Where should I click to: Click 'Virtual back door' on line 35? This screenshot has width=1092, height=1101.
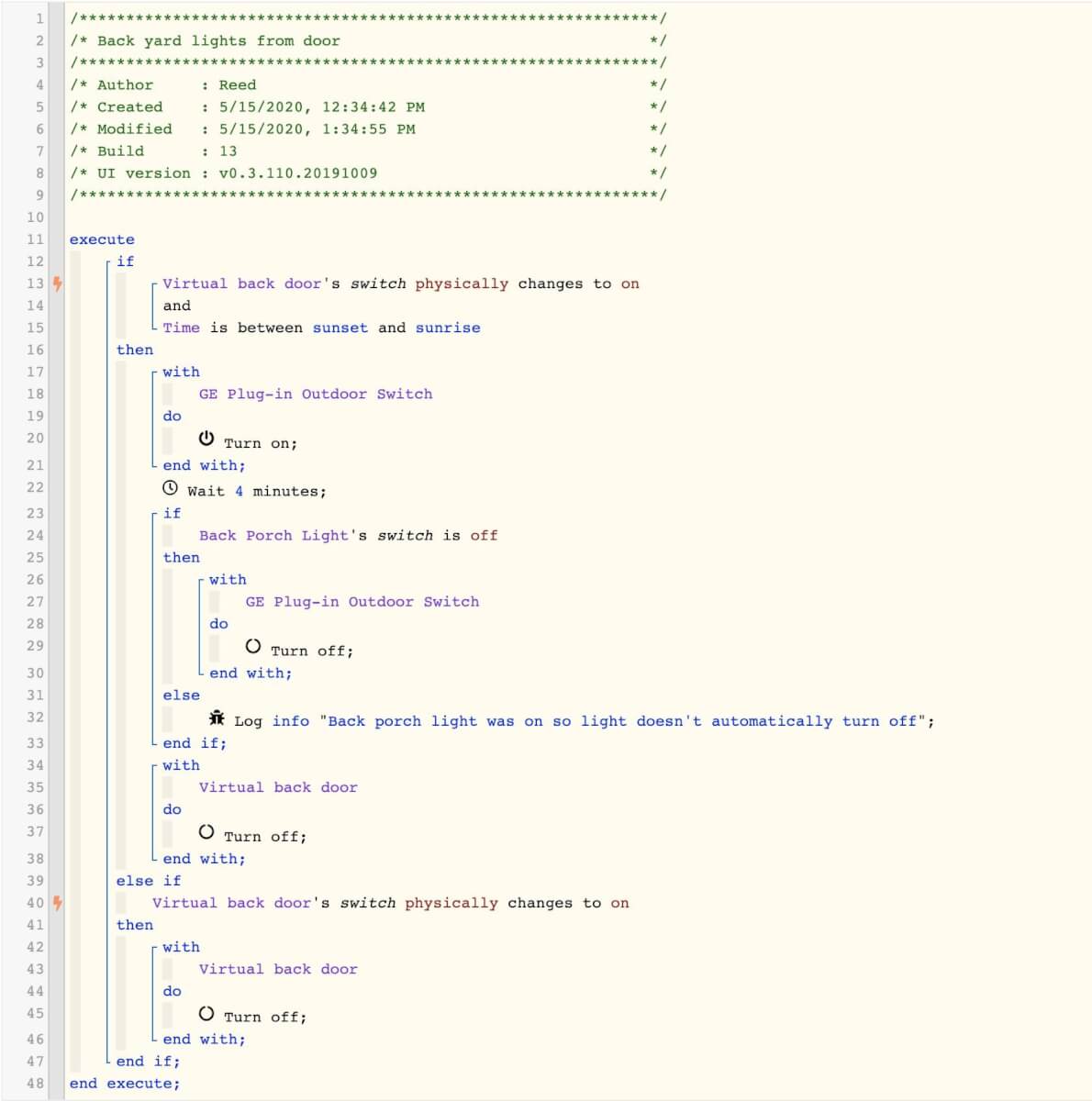click(x=278, y=787)
